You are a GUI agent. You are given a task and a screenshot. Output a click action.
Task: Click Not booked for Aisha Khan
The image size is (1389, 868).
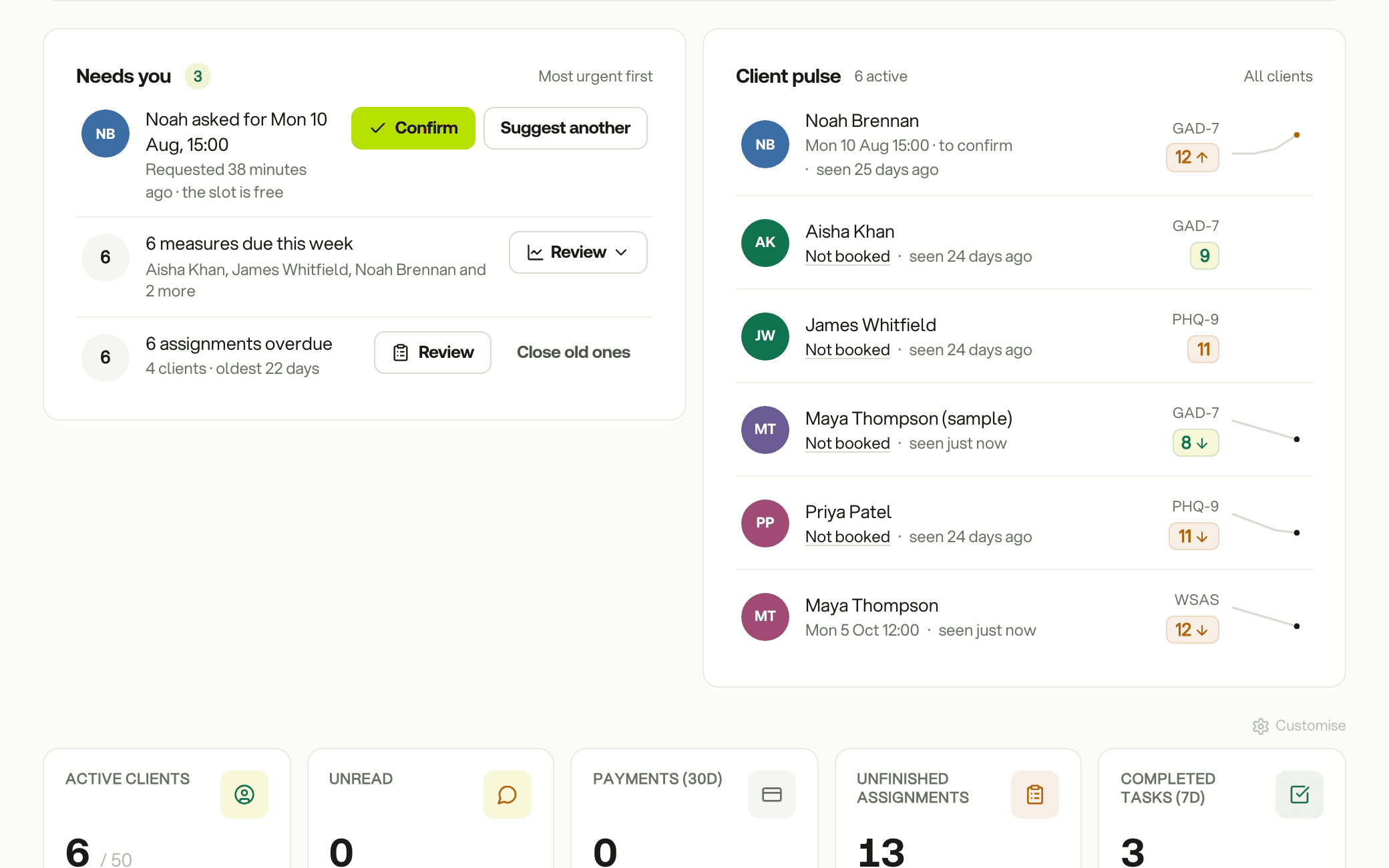[847, 256]
